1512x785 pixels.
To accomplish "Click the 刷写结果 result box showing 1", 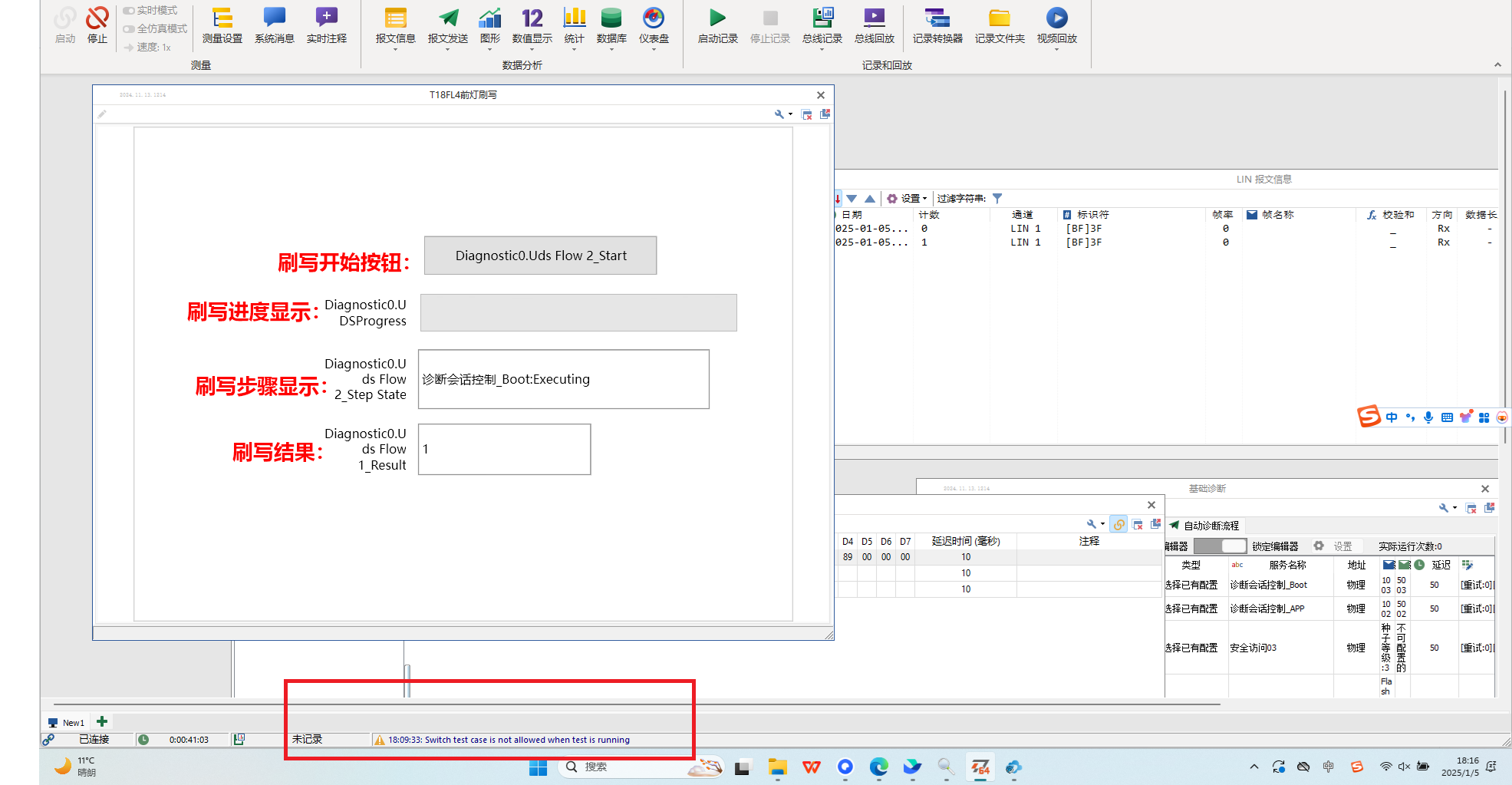I will (x=504, y=450).
